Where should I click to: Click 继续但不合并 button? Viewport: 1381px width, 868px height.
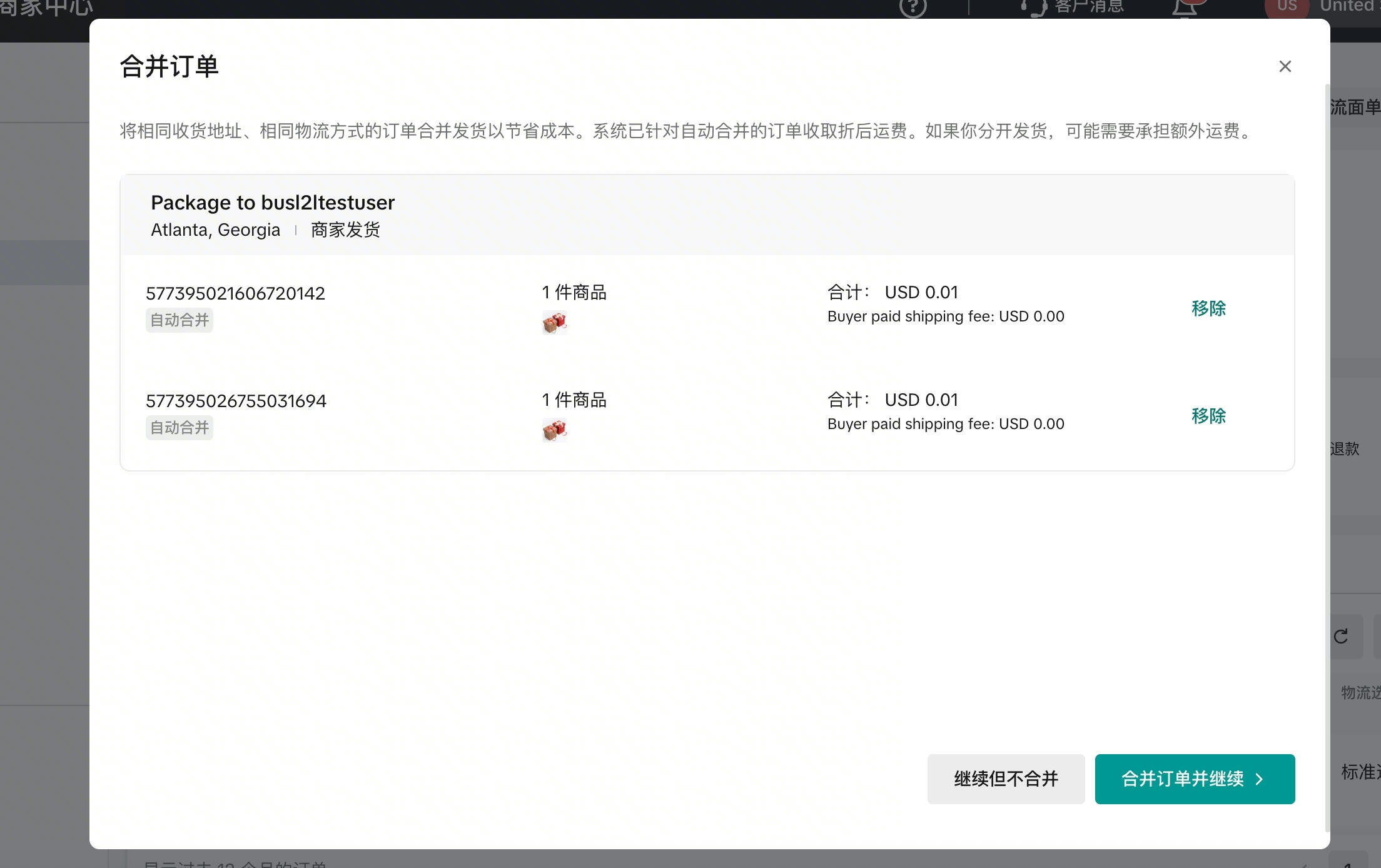[1006, 779]
